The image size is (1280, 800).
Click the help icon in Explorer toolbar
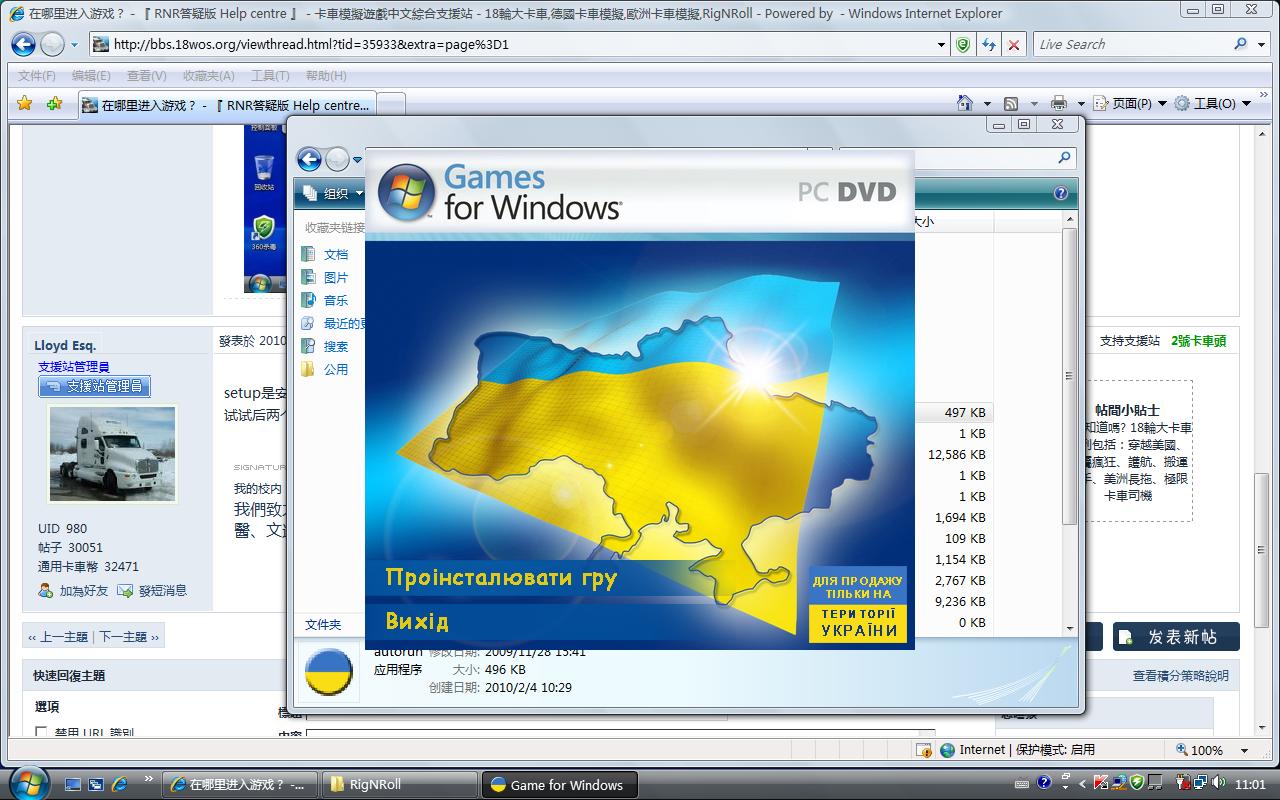[x=1060, y=193]
